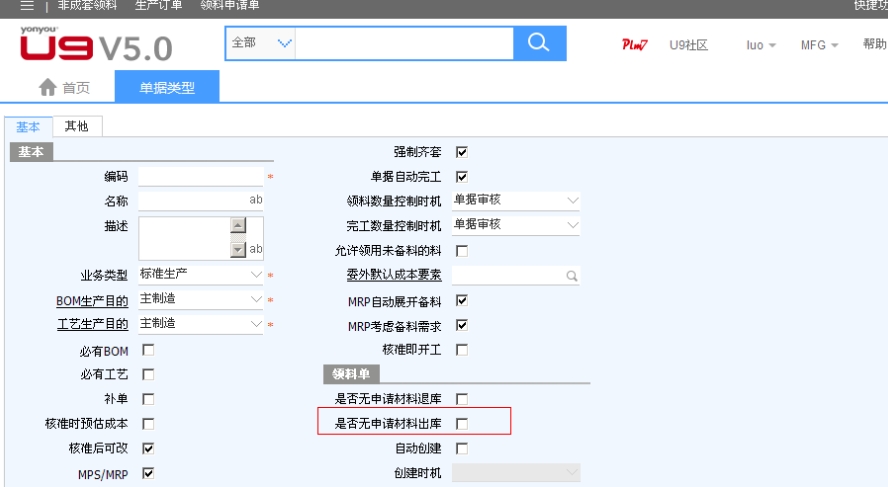
Task: Click the 领料单 section header
Action: click(x=351, y=374)
